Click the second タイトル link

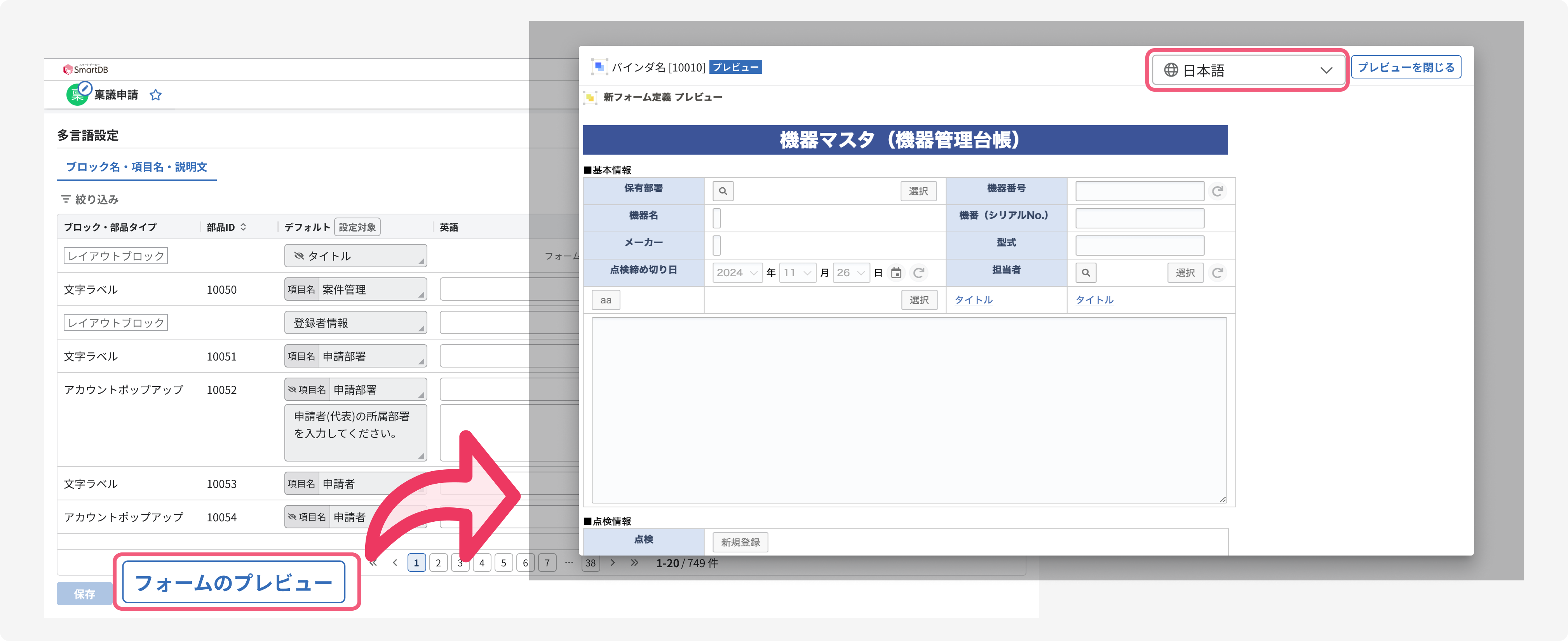click(1094, 300)
